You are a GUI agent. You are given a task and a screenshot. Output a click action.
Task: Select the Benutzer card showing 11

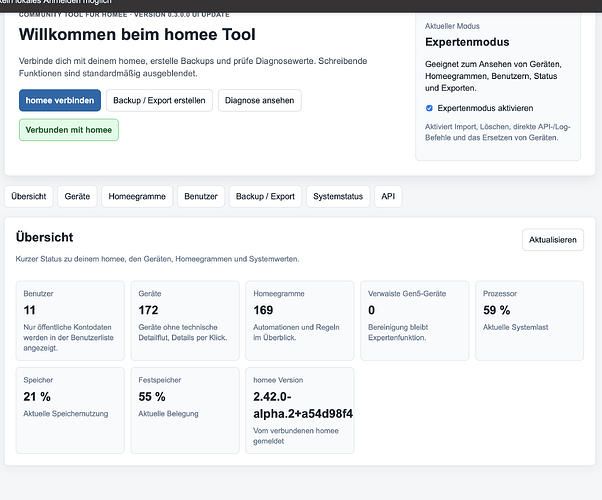pyautogui.click(x=70, y=321)
